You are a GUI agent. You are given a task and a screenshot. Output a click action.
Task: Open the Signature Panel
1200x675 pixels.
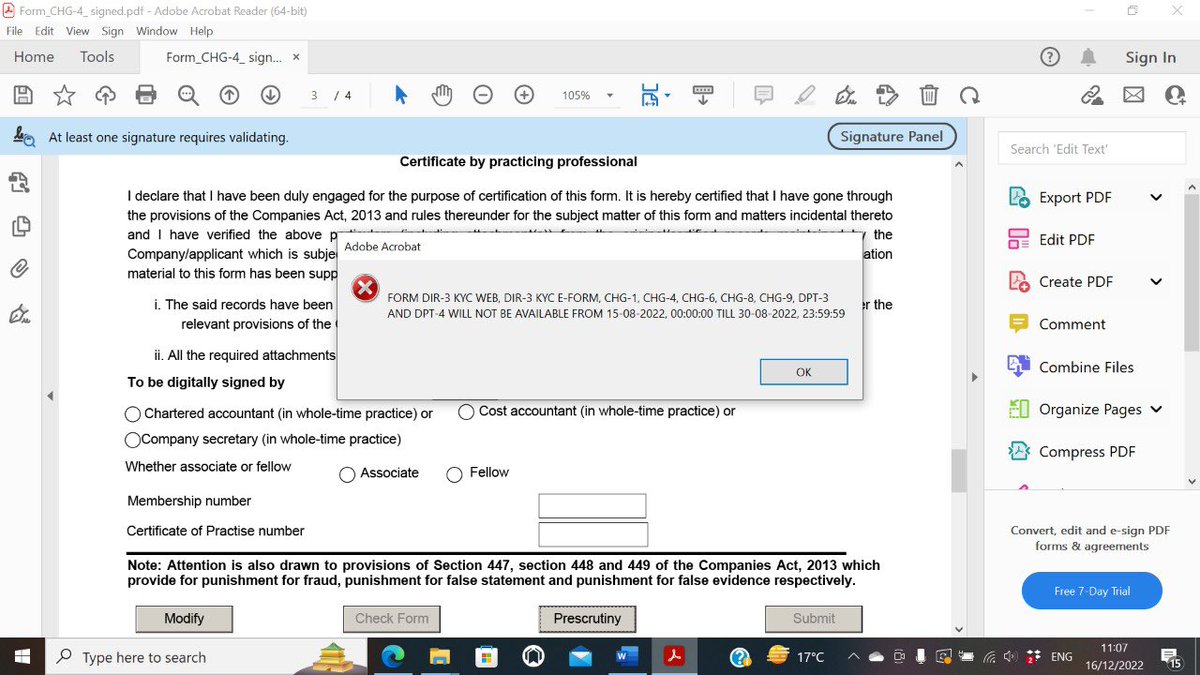[892, 136]
